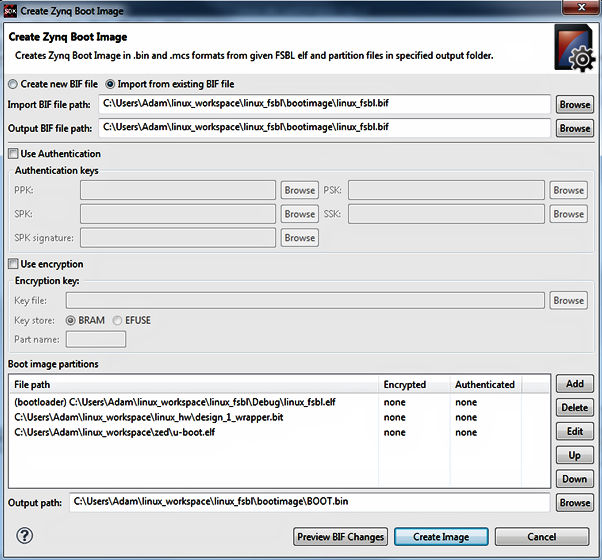The width and height of the screenshot is (602, 560).
Task: Click the Output path text field
Action: pyautogui.click(x=310, y=502)
